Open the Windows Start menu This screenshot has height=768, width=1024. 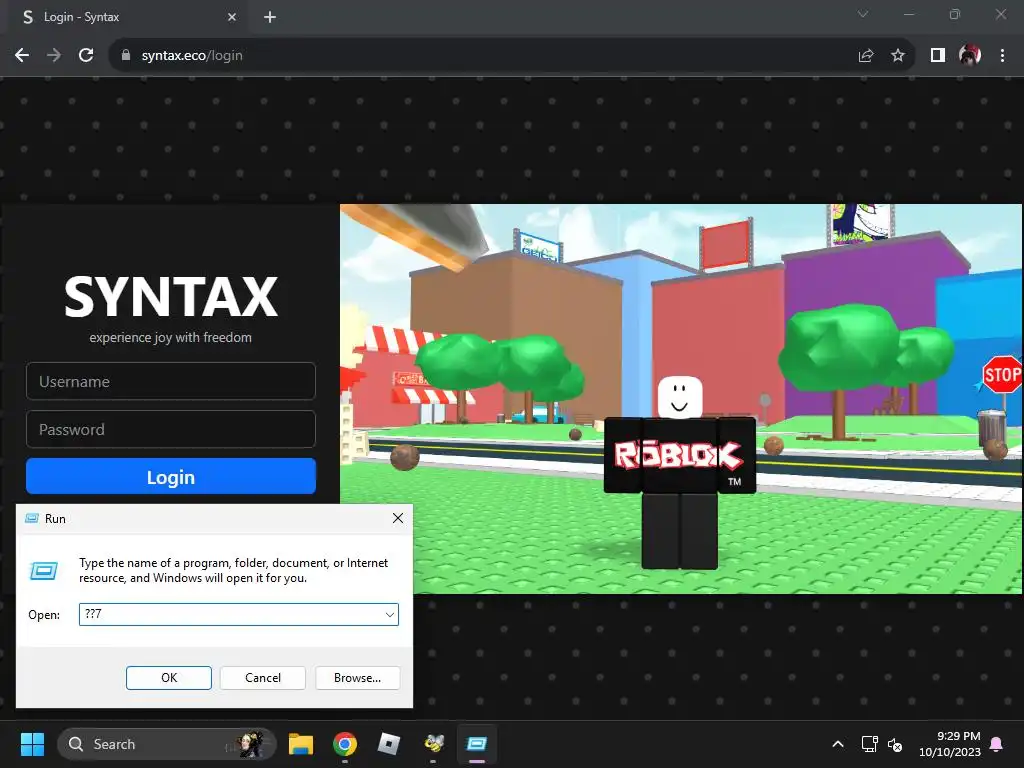pyautogui.click(x=32, y=744)
